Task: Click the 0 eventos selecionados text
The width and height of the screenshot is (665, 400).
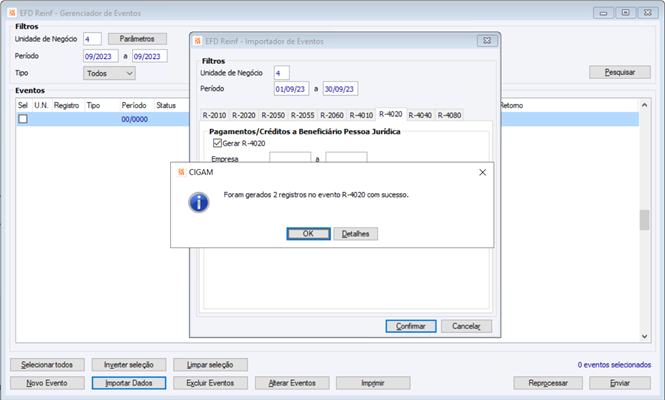Action: click(614, 365)
